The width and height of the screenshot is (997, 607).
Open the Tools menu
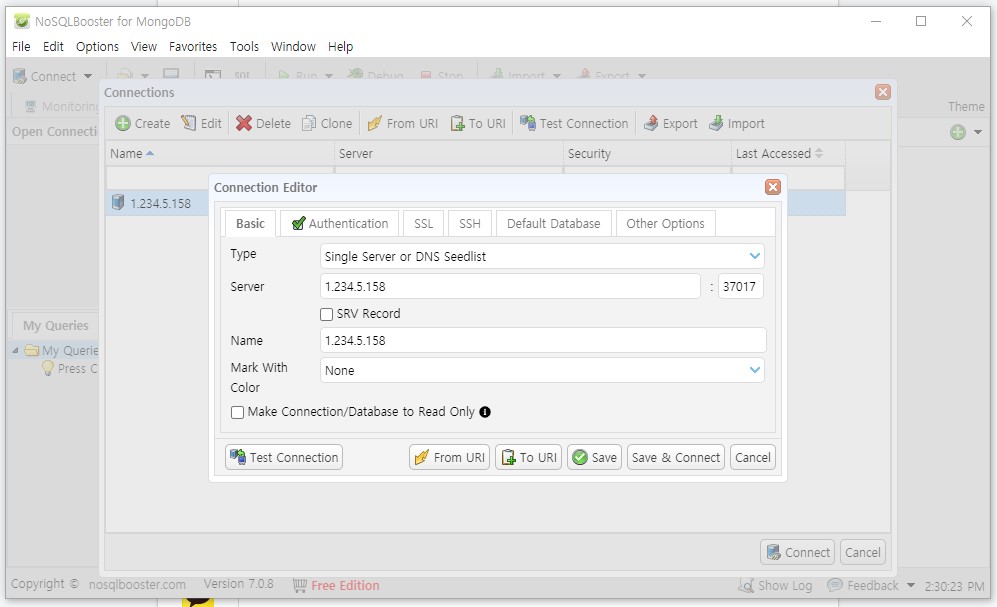(x=244, y=46)
